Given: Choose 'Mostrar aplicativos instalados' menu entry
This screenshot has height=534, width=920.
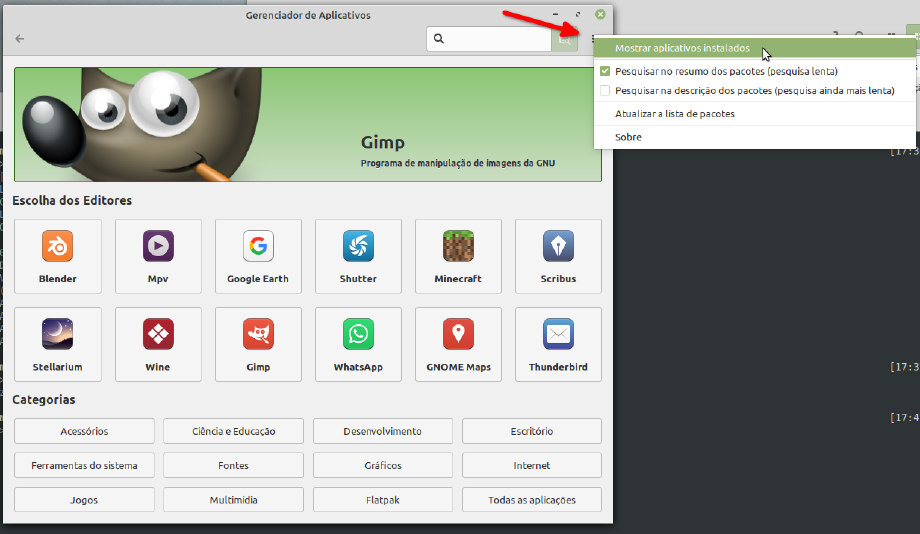Looking at the screenshot, I should tap(682, 48).
